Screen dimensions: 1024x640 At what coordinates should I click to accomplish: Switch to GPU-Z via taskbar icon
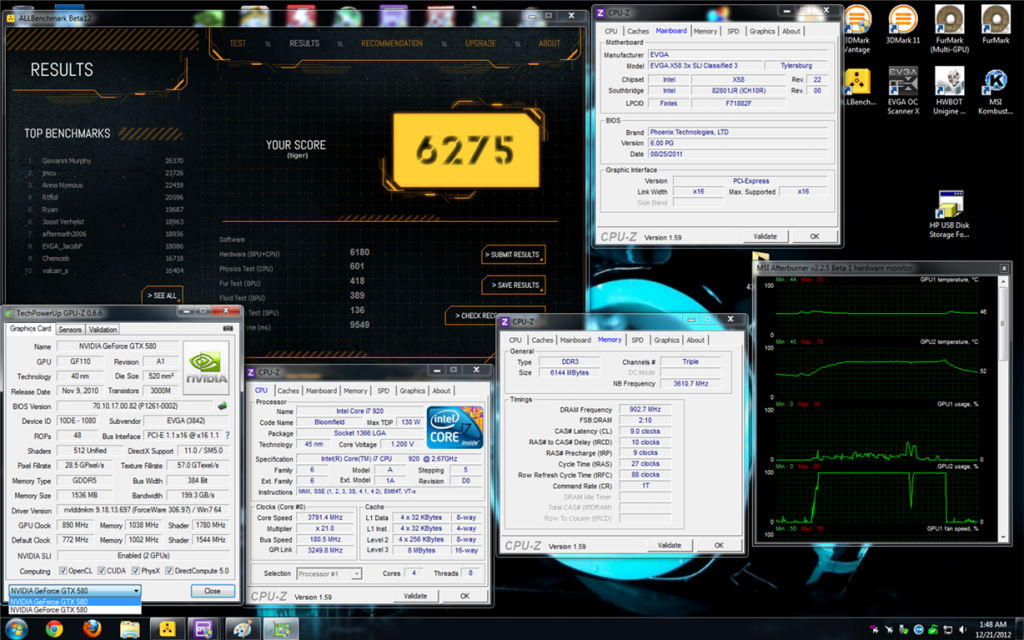pos(281,629)
